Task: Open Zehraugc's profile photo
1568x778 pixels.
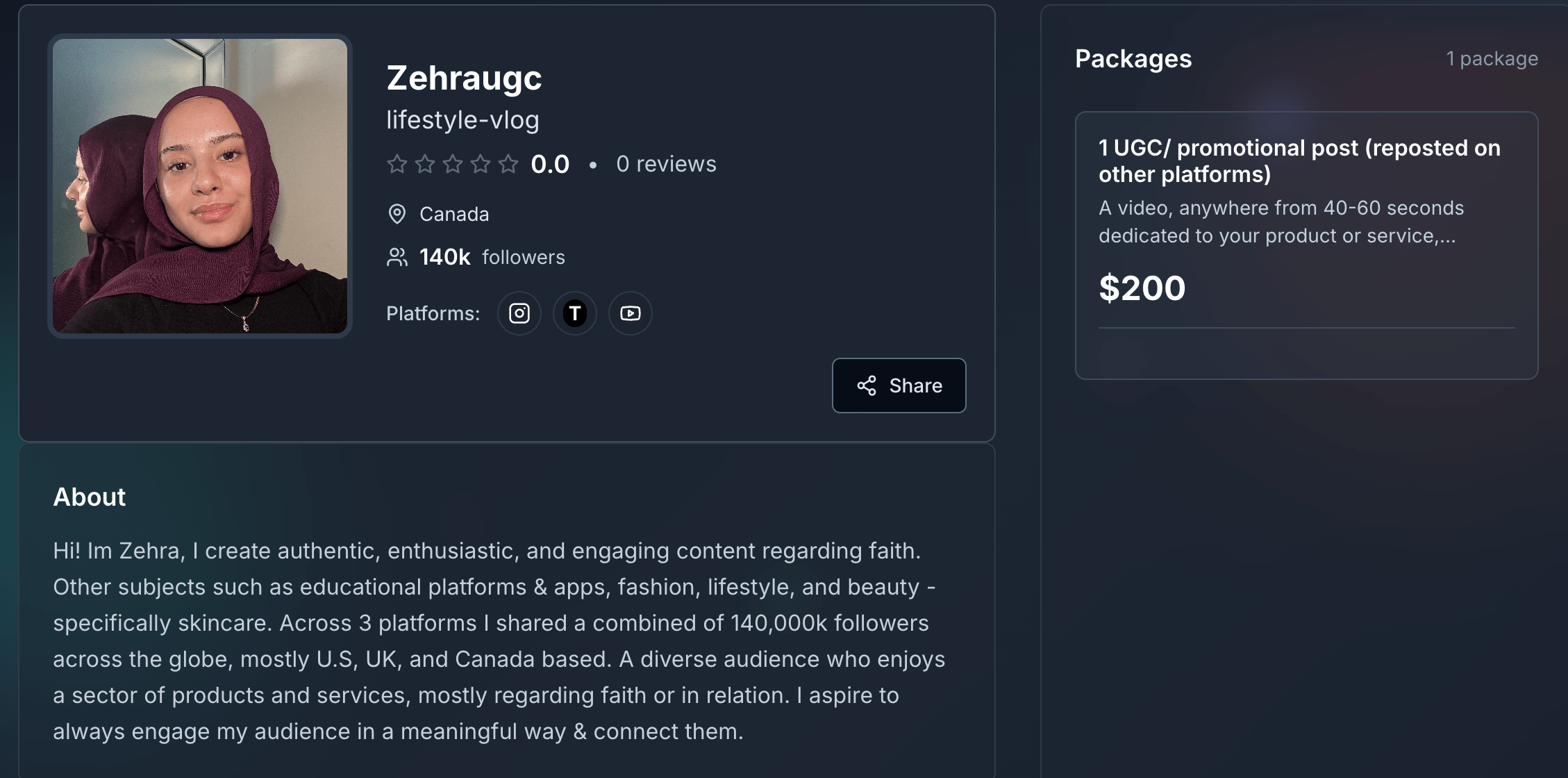Action: tap(200, 185)
